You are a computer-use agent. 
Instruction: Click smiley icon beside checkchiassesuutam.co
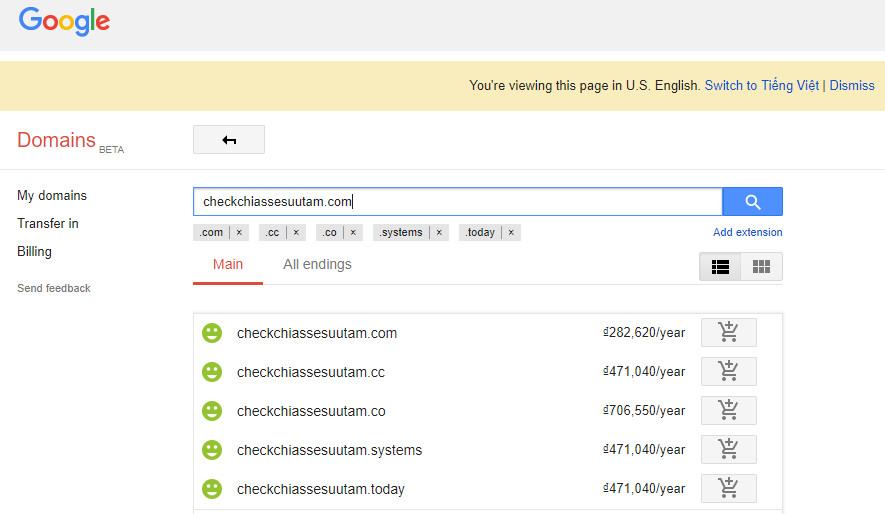click(x=212, y=411)
